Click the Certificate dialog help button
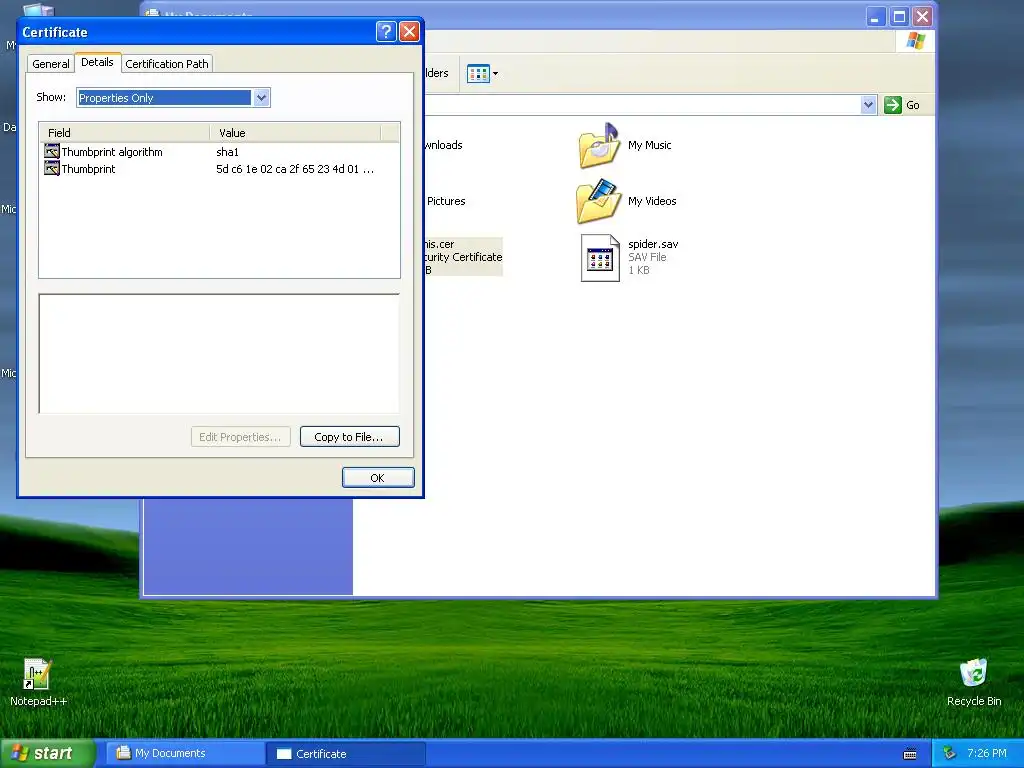The height and width of the screenshot is (768, 1024). [386, 31]
